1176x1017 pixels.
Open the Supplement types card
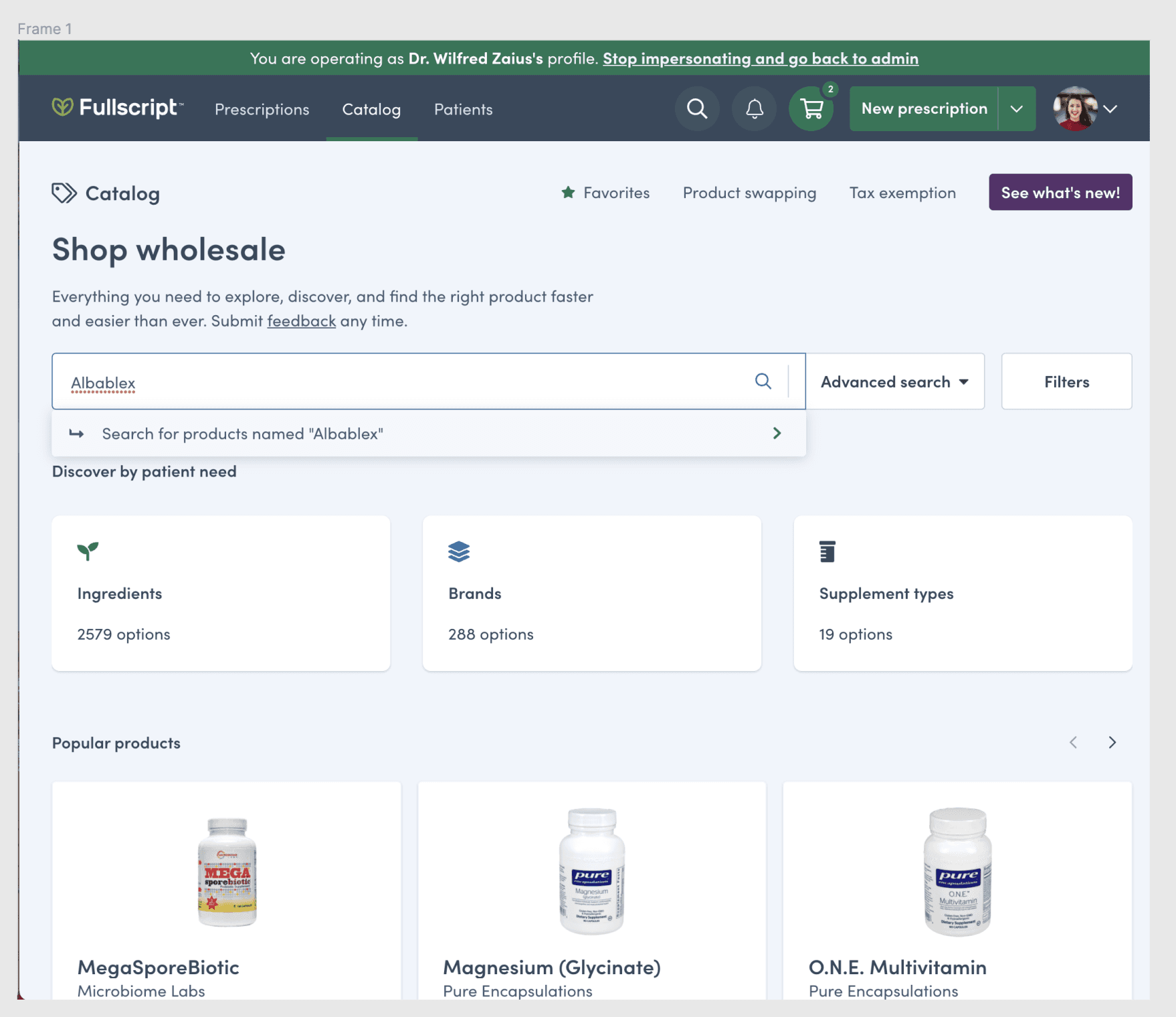(x=963, y=593)
